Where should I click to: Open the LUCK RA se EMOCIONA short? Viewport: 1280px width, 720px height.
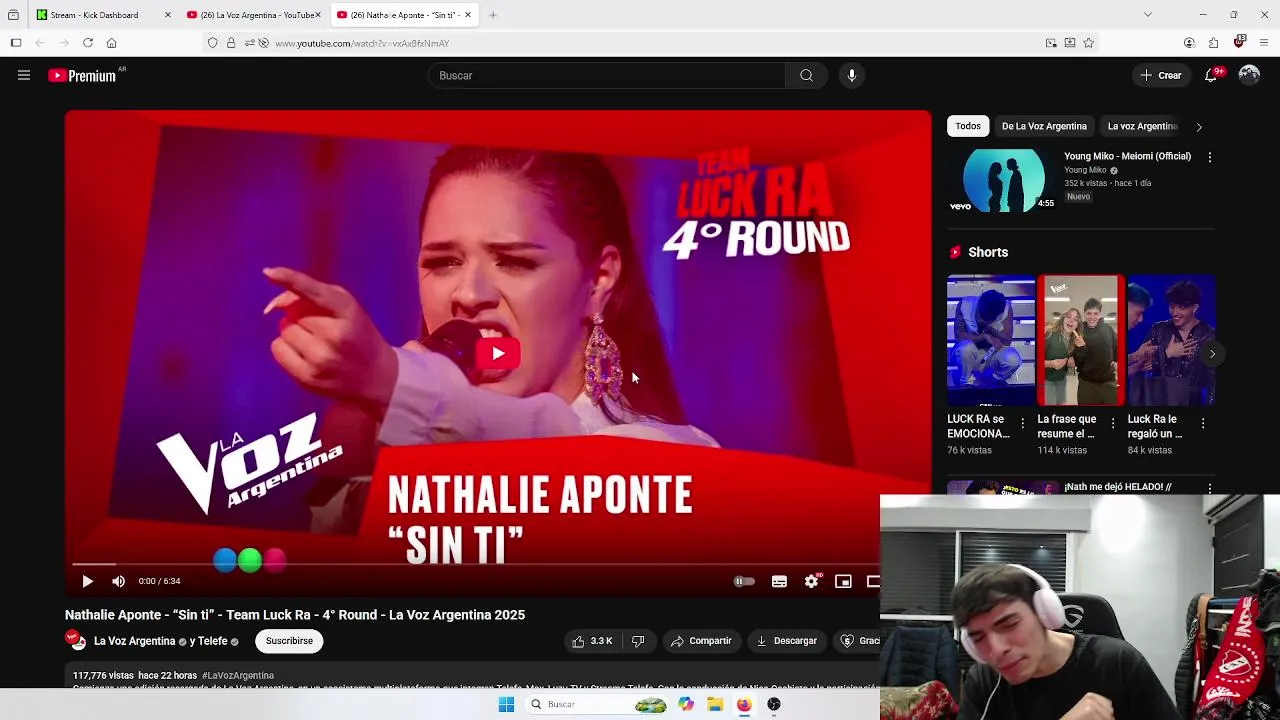click(991, 340)
